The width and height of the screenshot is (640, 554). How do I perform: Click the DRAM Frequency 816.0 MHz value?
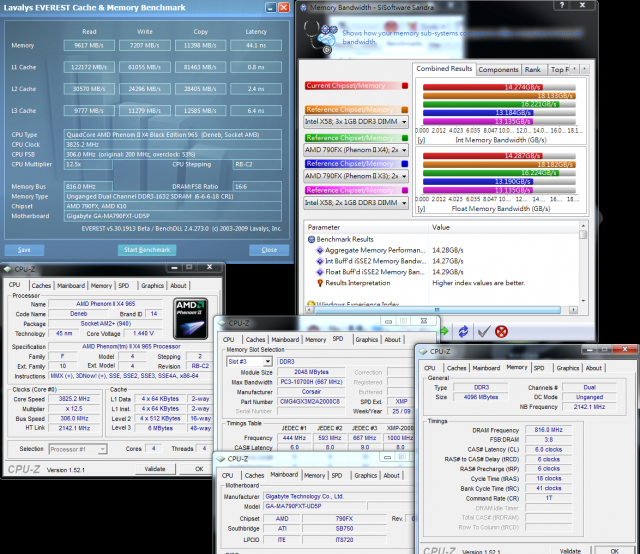(548, 430)
